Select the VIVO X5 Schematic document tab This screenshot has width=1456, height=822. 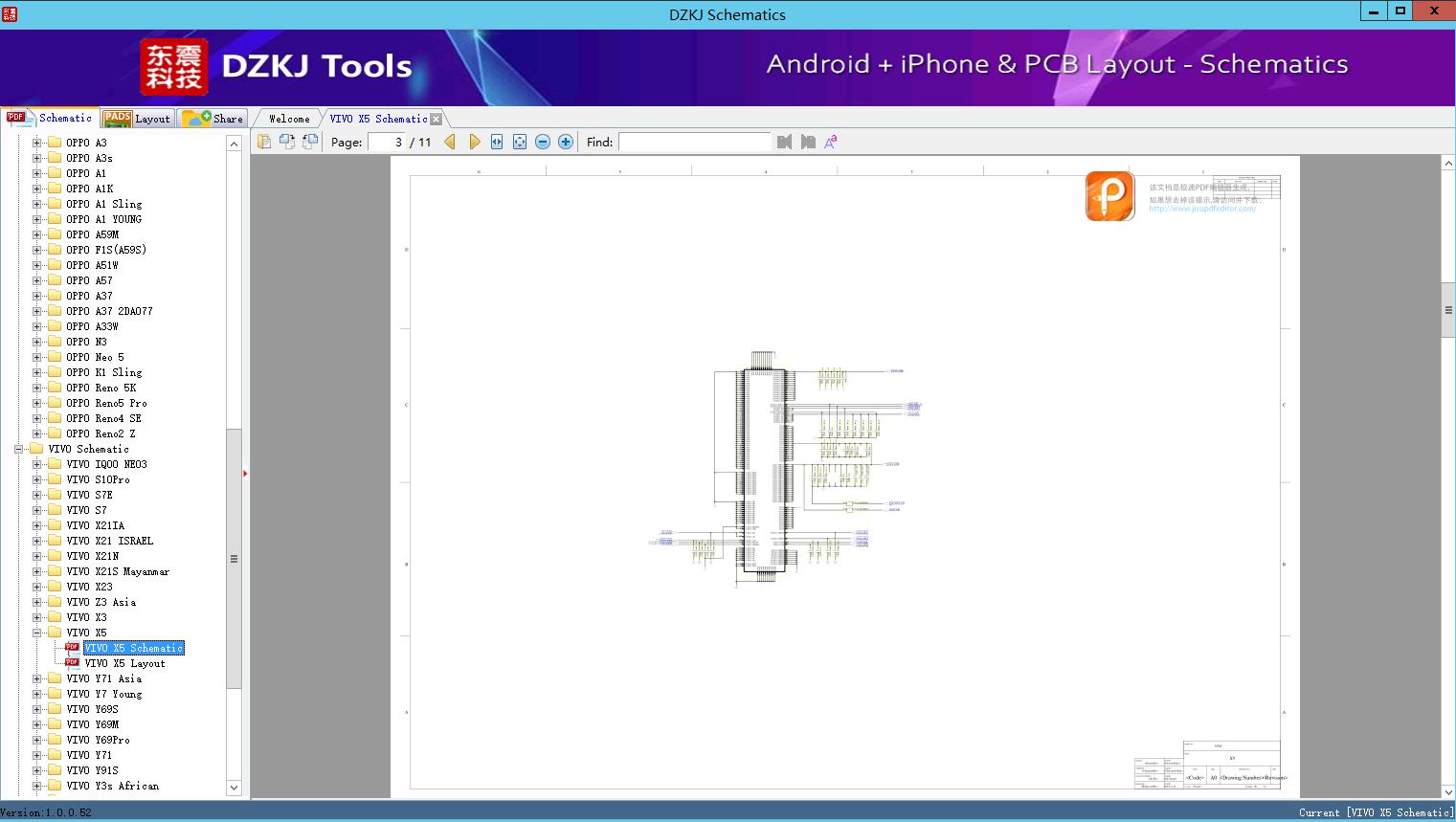coord(378,119)
